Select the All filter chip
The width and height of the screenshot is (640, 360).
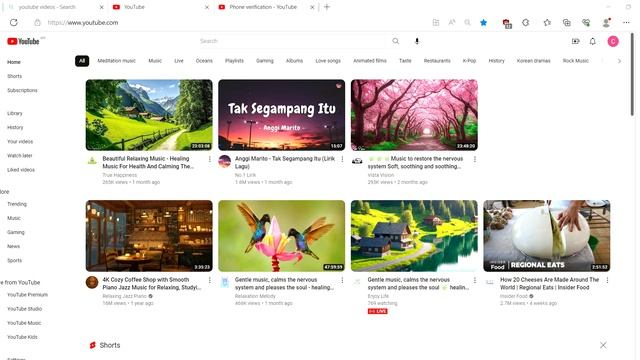(82, 61)
